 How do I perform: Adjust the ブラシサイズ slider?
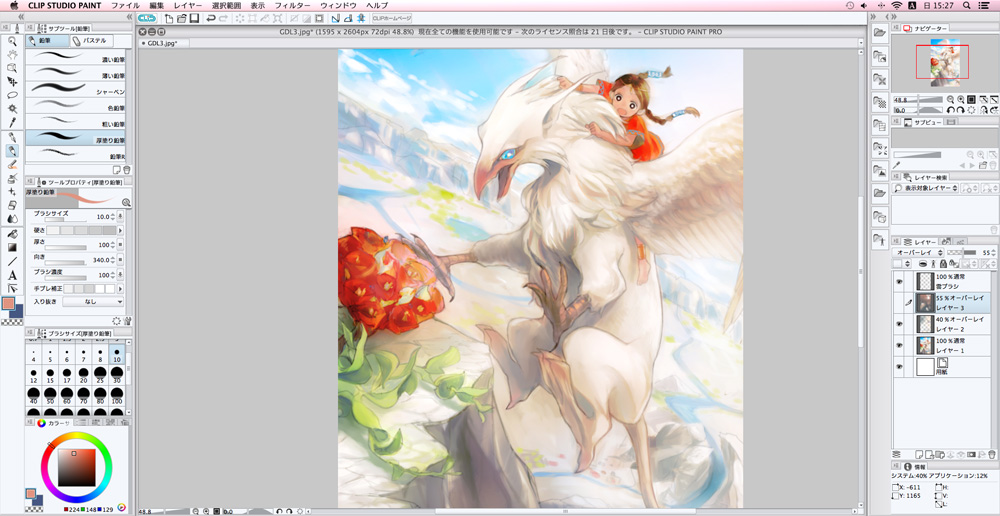66,219
